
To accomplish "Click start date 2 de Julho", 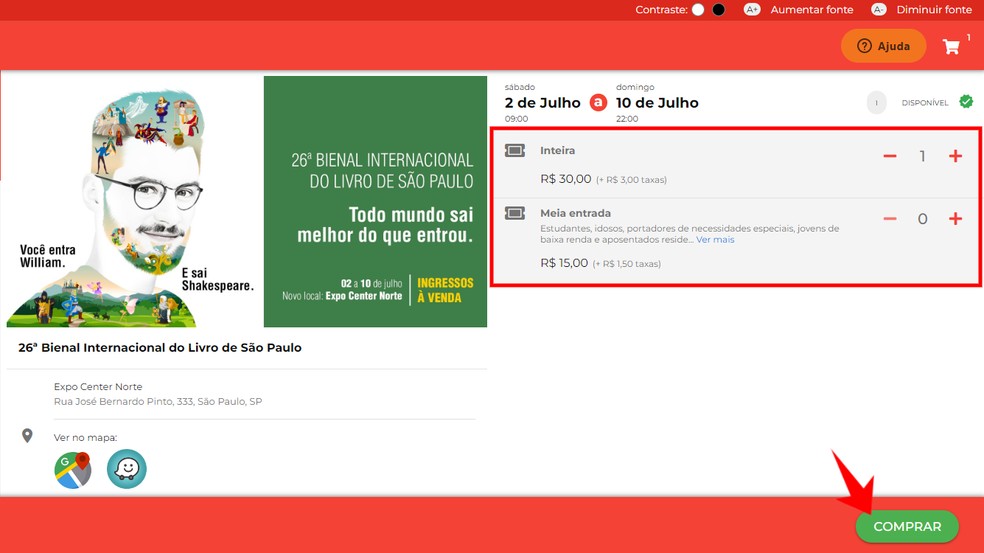I will 542,103.
